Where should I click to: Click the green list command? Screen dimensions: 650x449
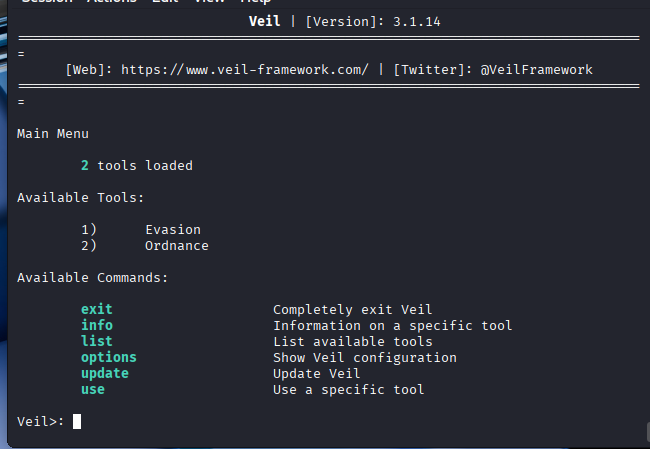pyautogui.click(x=97, y=342)
